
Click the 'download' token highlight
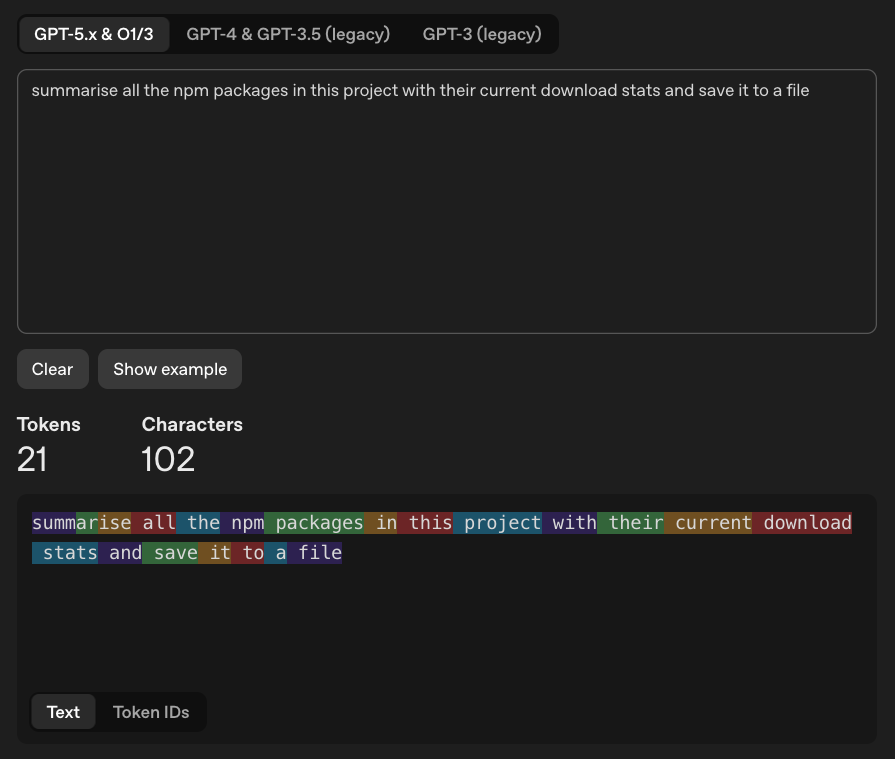(802, 523)
